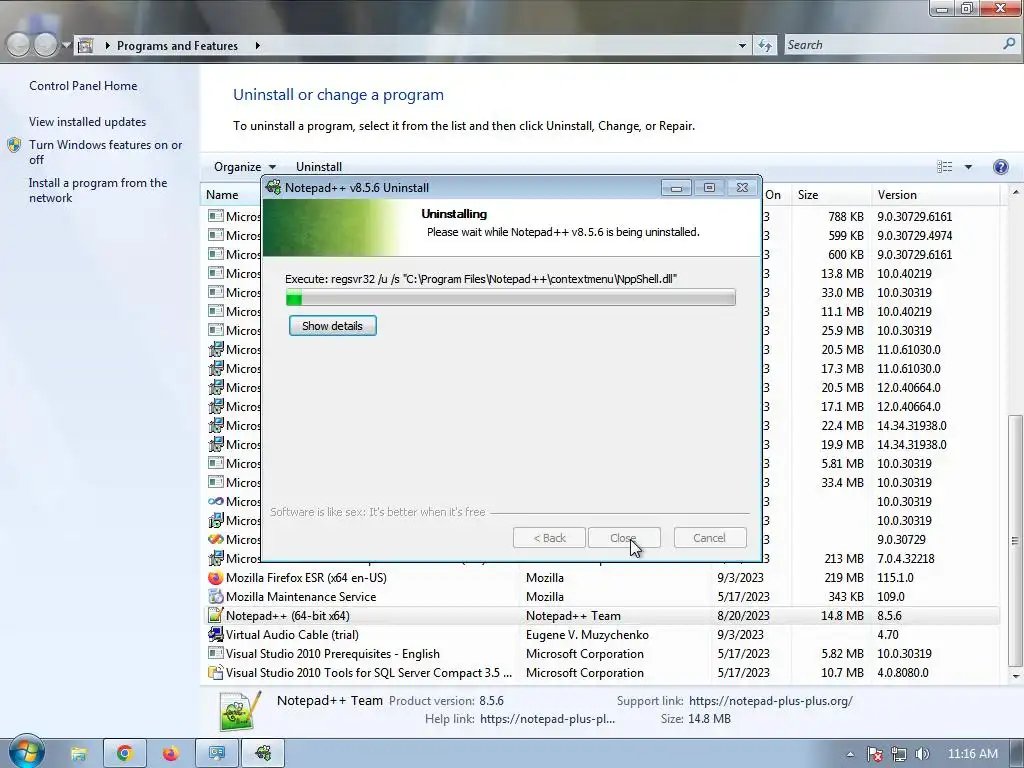Click the shield icon for Windows features
Screen dimensions: 1024x768
pyautogui.click(x=14, y=145)
